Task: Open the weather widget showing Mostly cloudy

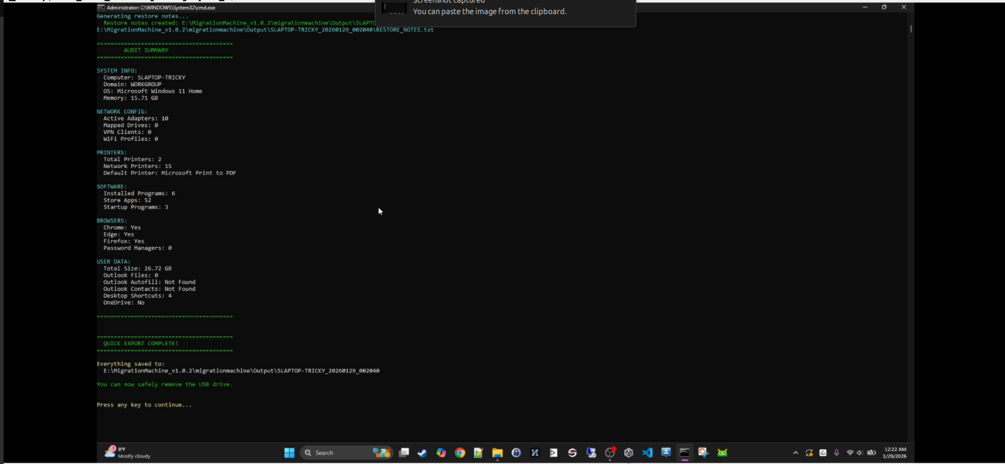Action: (128, 452)
